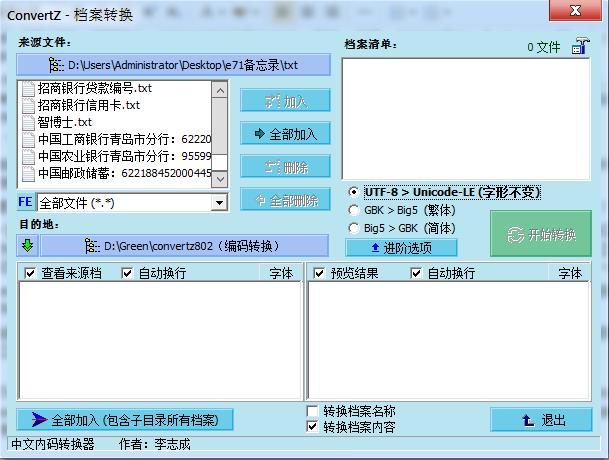This screenshot has width=609, height=460.
Task: Select file 智博士.txt
Action: [x=64, y=122]
